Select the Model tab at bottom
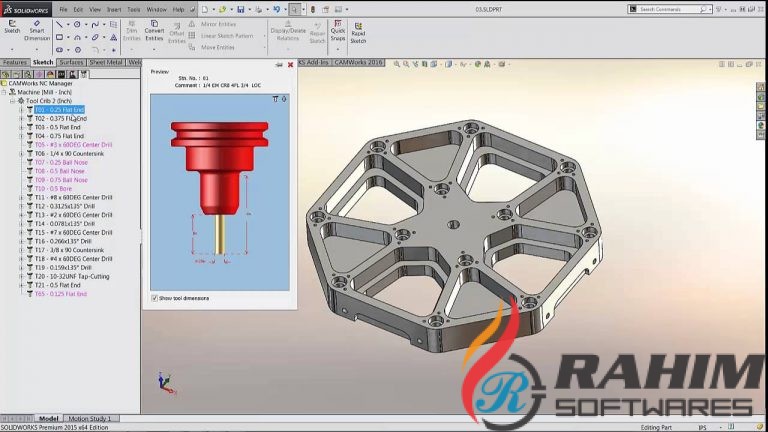 [x=48, y=418]
